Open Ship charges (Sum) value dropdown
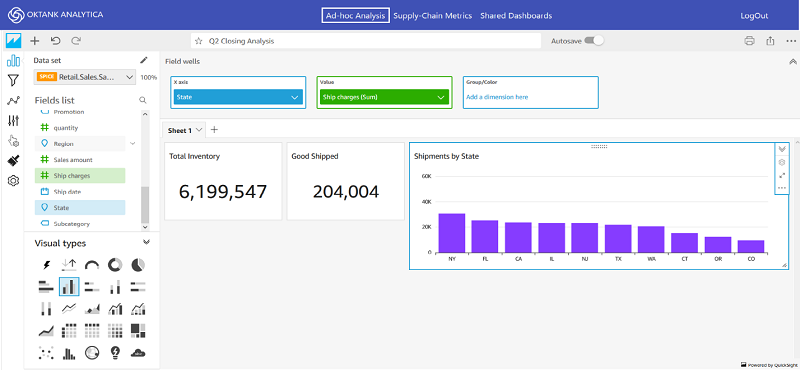The height and width of the screenshot is (370, 800). [384, 97]
